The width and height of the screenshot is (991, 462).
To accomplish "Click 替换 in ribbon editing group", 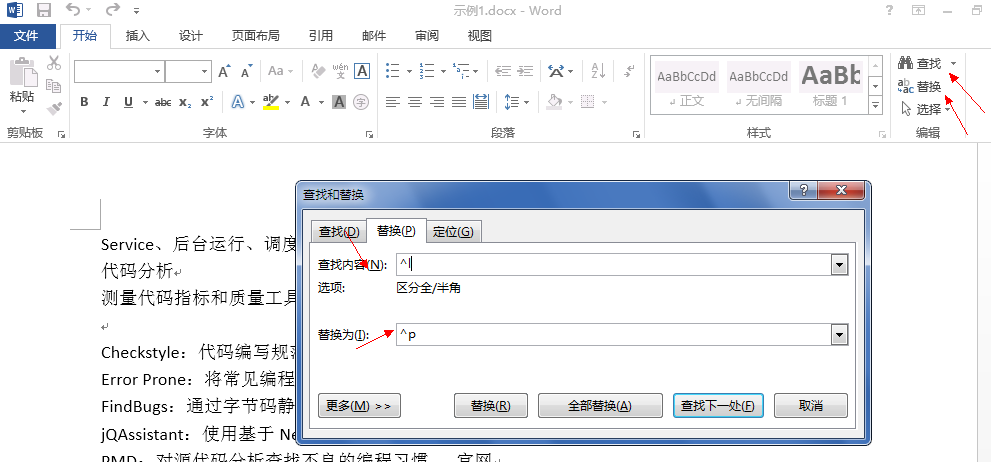I will point(920,87).
